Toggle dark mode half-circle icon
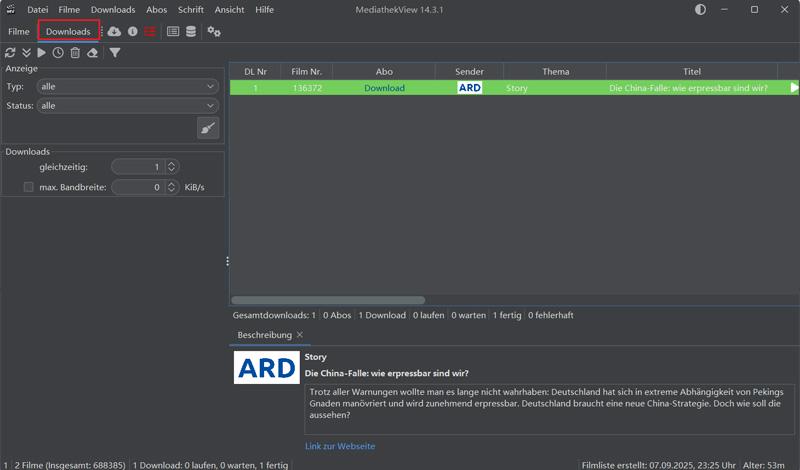This screenshot has height=470, width=800. (700, 9)
